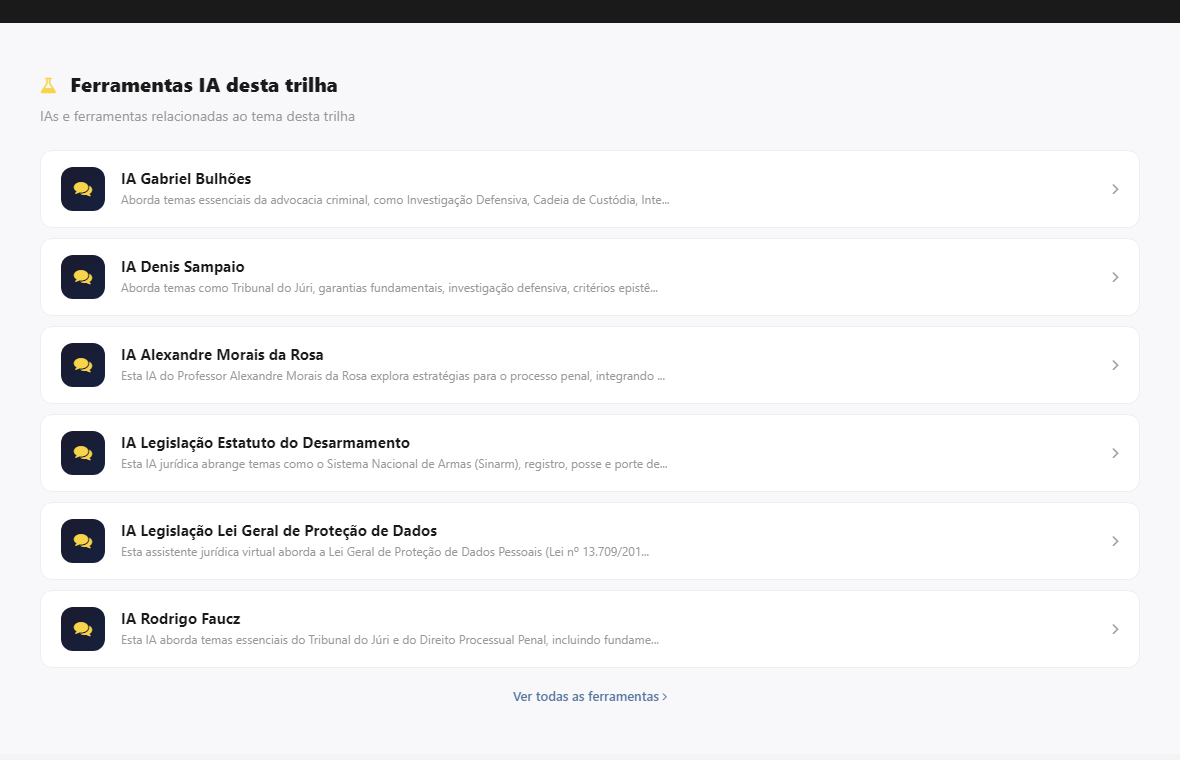Open chevron arrow on IA Rodrigo Faucz row

1115,629
